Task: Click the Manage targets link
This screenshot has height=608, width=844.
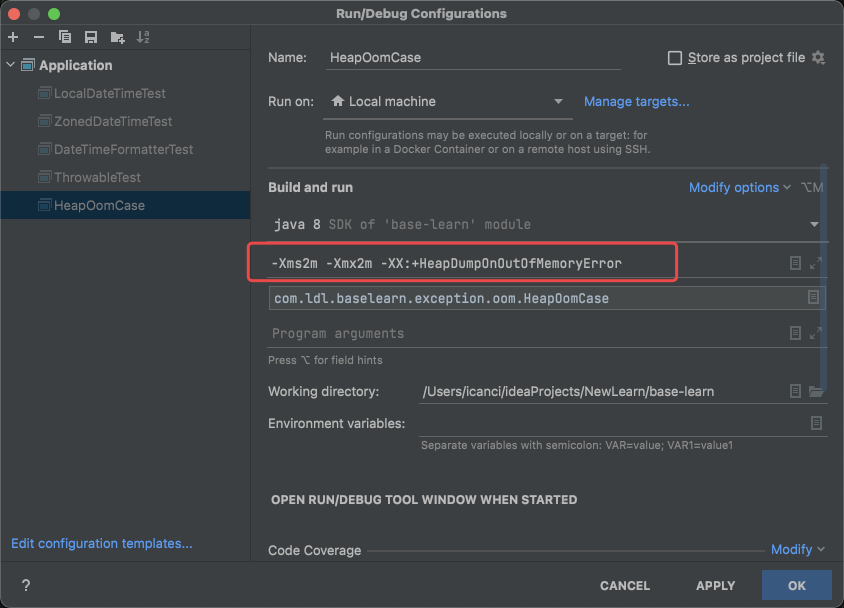Action: [637, 101]
